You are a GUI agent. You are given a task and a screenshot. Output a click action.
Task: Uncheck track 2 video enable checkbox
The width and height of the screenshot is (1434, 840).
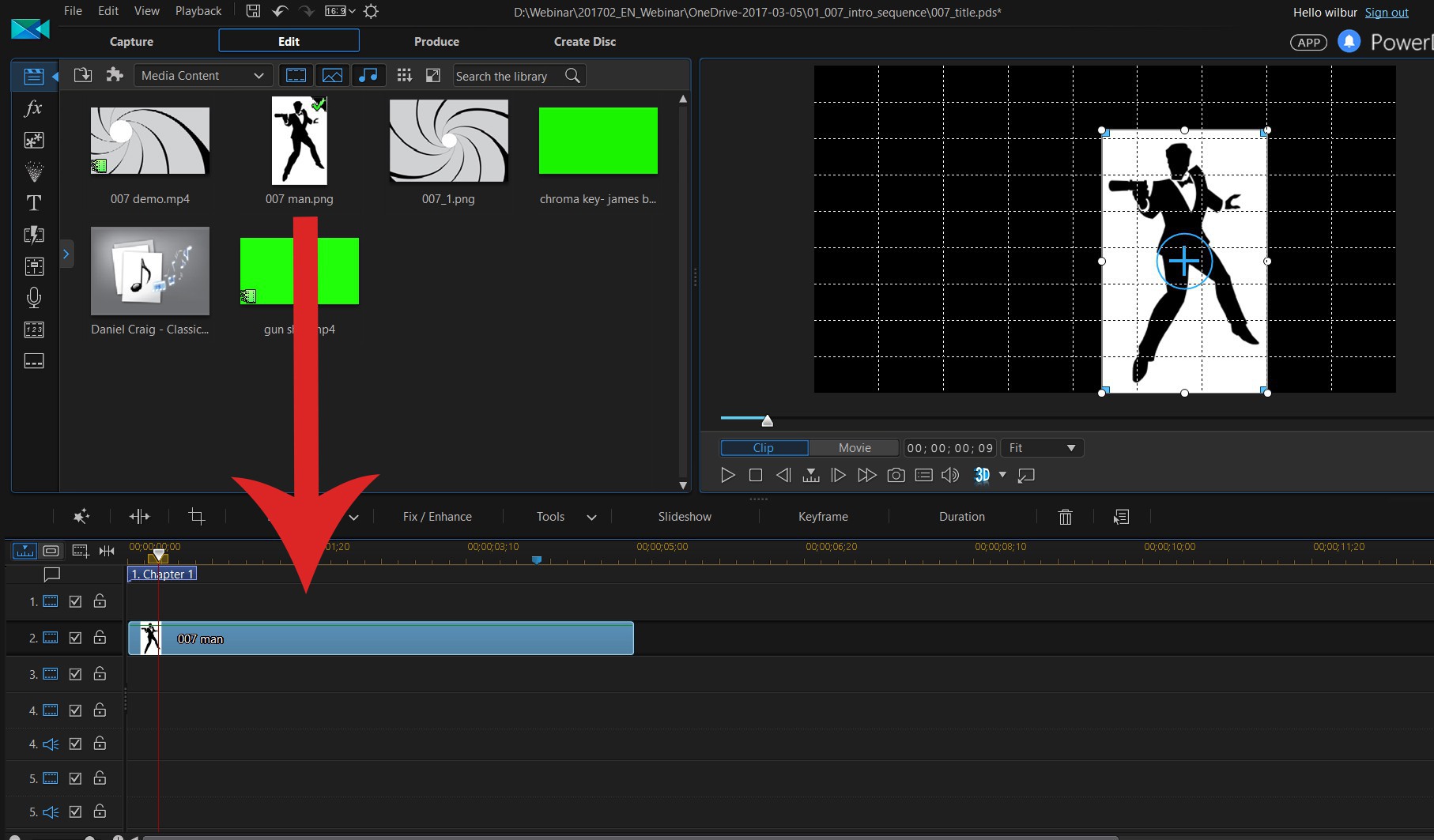[75, 638]
